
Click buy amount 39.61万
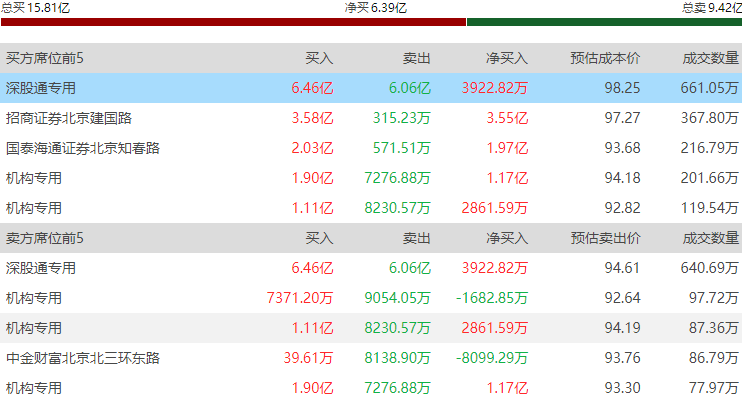pyautogui.click(x=308, y=358)
